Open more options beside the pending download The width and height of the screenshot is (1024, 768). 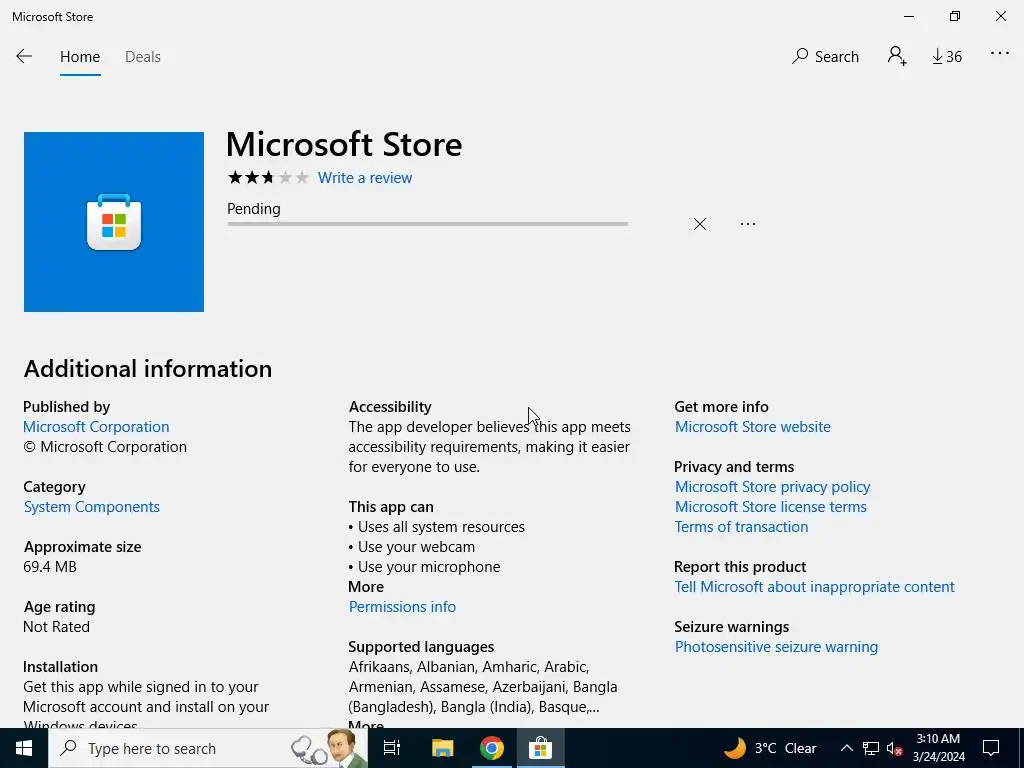748,224
